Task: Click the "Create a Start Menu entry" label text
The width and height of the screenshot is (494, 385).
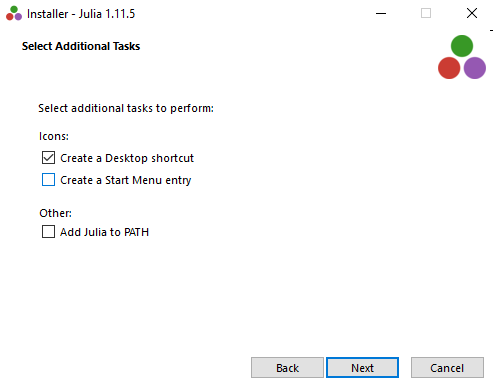Action: point(126,180)
